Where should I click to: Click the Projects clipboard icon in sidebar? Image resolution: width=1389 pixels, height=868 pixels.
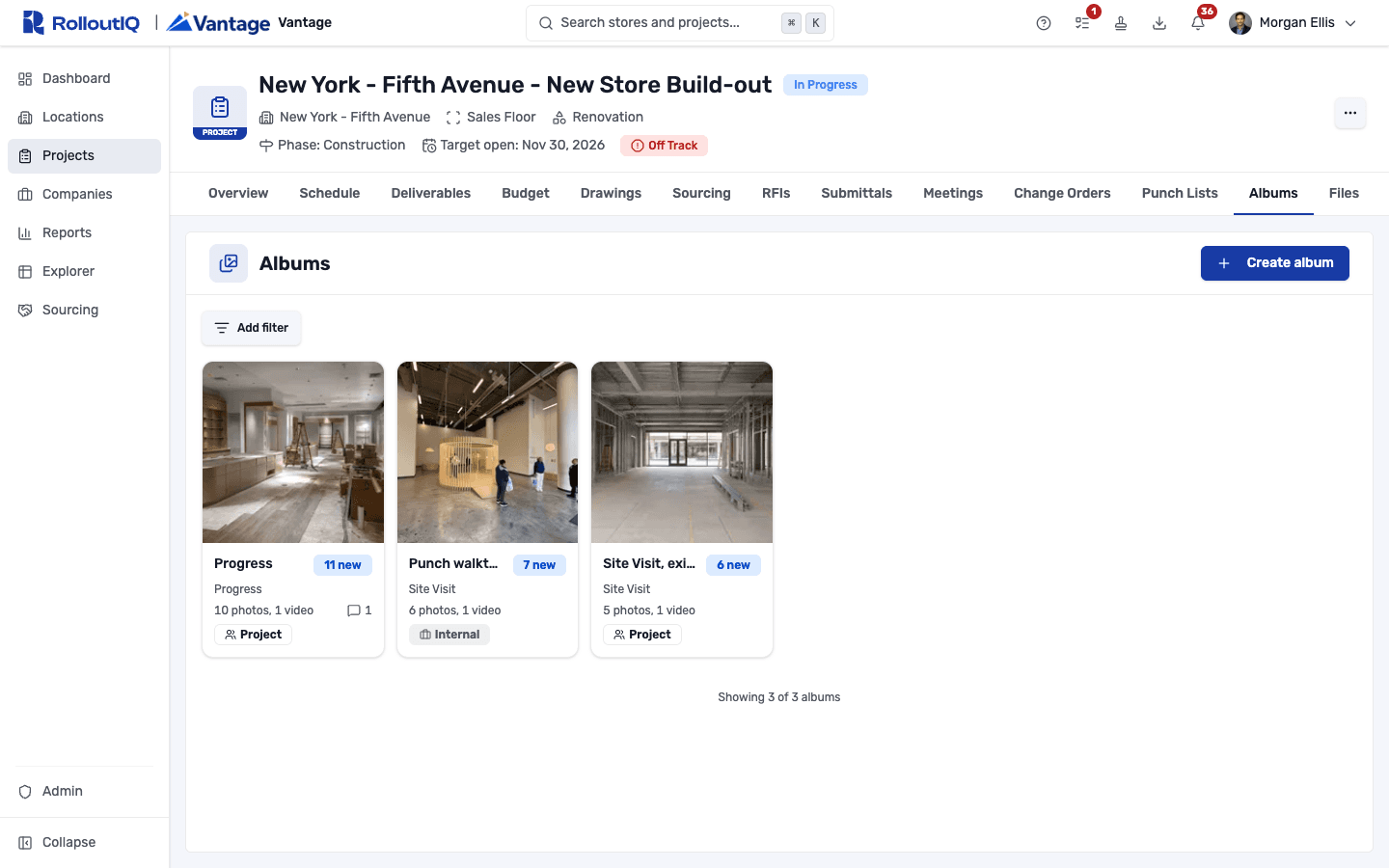pyautogui.click(x=25, y=156)
